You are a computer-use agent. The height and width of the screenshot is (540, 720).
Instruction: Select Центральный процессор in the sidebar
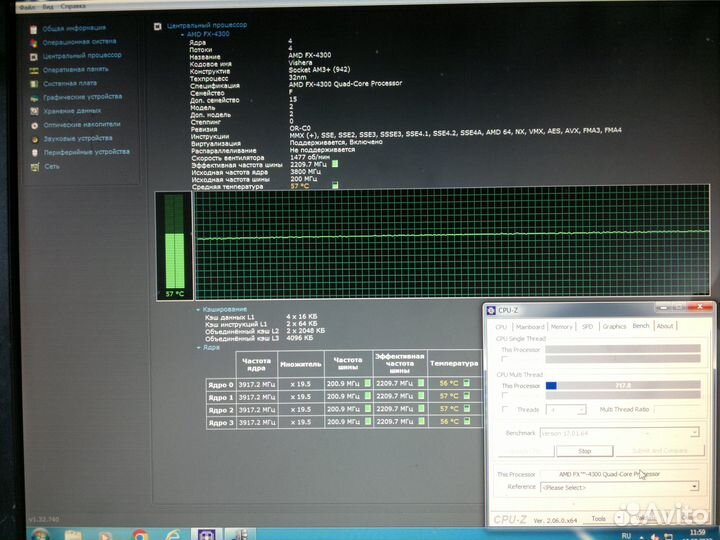(82, 56)
